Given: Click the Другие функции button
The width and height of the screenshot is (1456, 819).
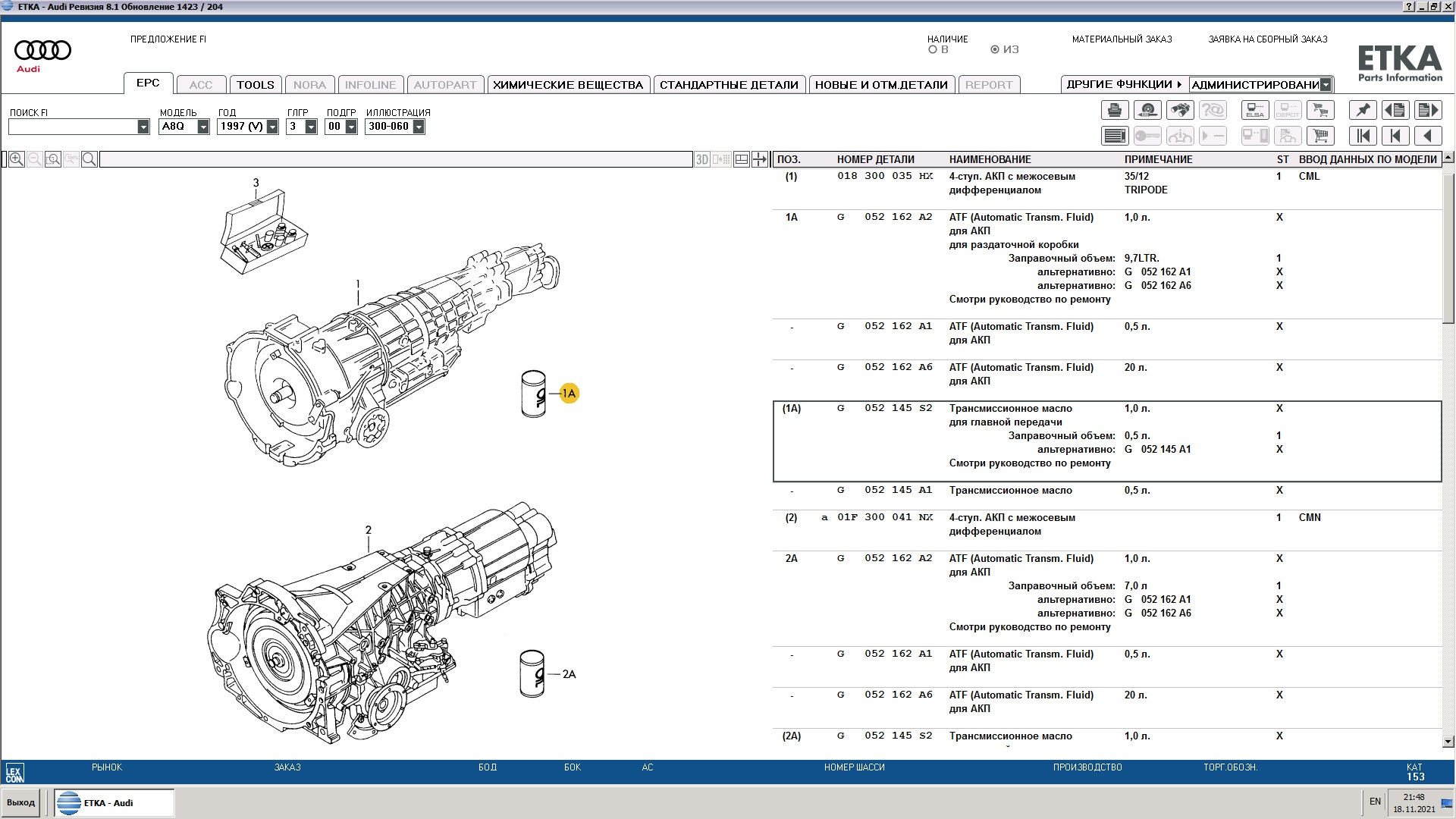Looking at the screenshot, I should tap(1123, 84).
